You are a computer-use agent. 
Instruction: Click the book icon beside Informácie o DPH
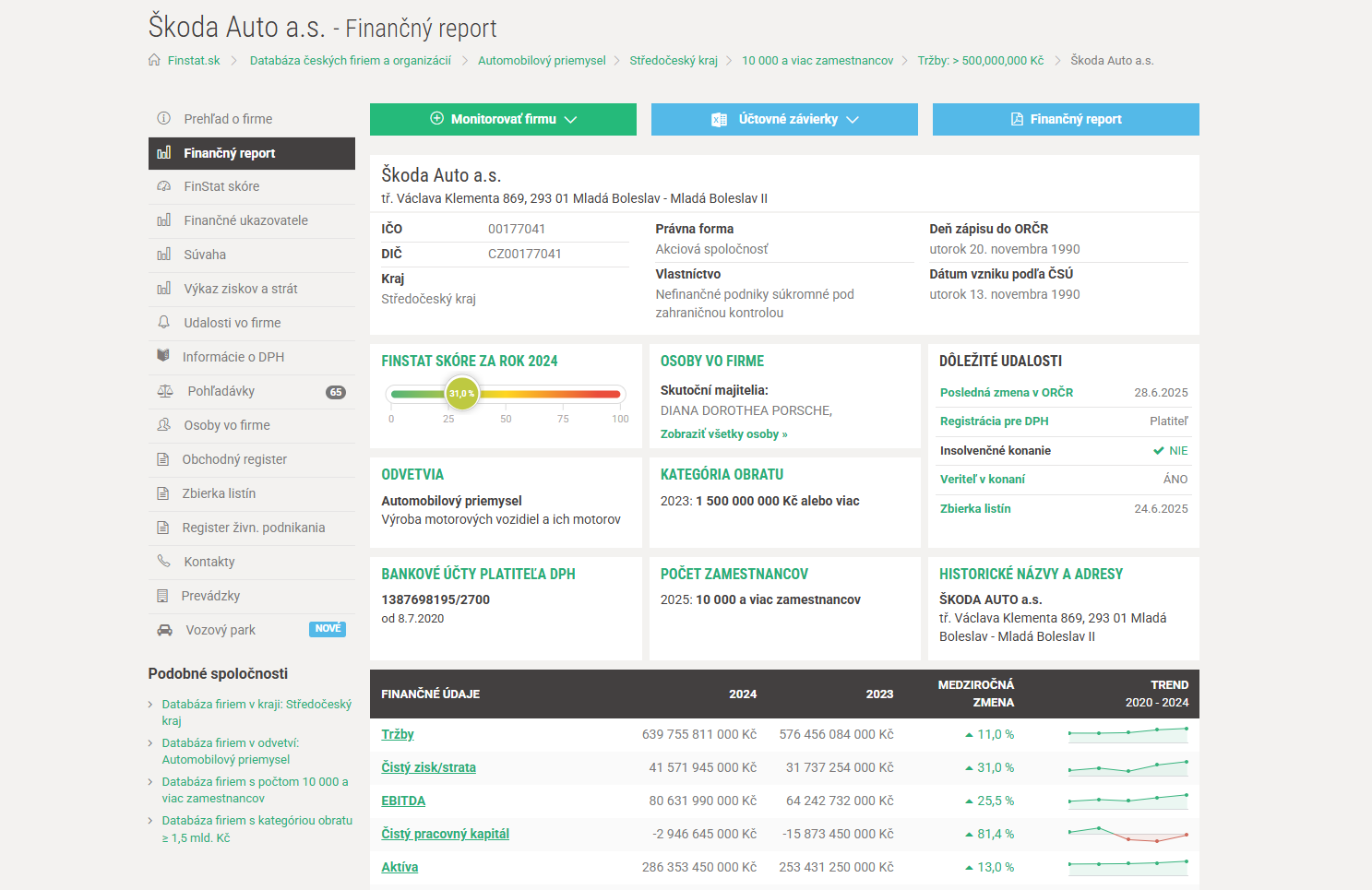[x=163, y=357]
